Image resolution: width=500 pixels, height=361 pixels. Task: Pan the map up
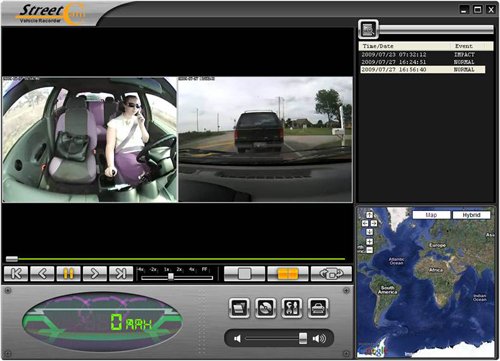pos(369,215)
